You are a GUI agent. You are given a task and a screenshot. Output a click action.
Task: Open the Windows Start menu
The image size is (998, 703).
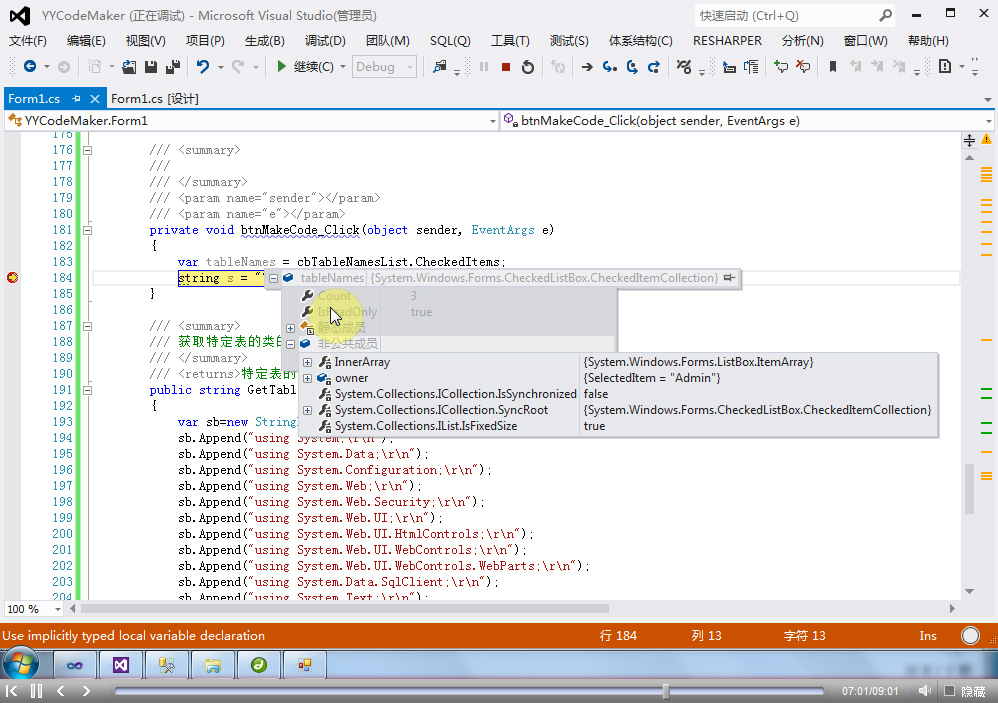pyautogui.click(x=21, y=664)
